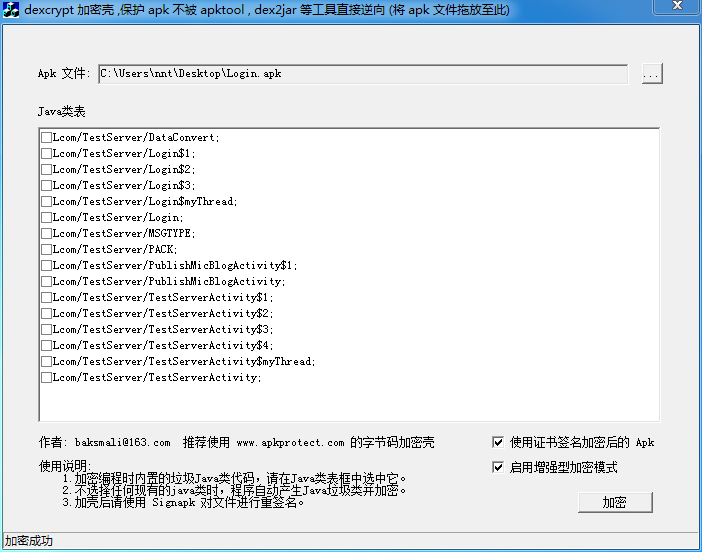Click the Apk 文件 label
This screenshot has height=552, width=702.
coord(64,73)
